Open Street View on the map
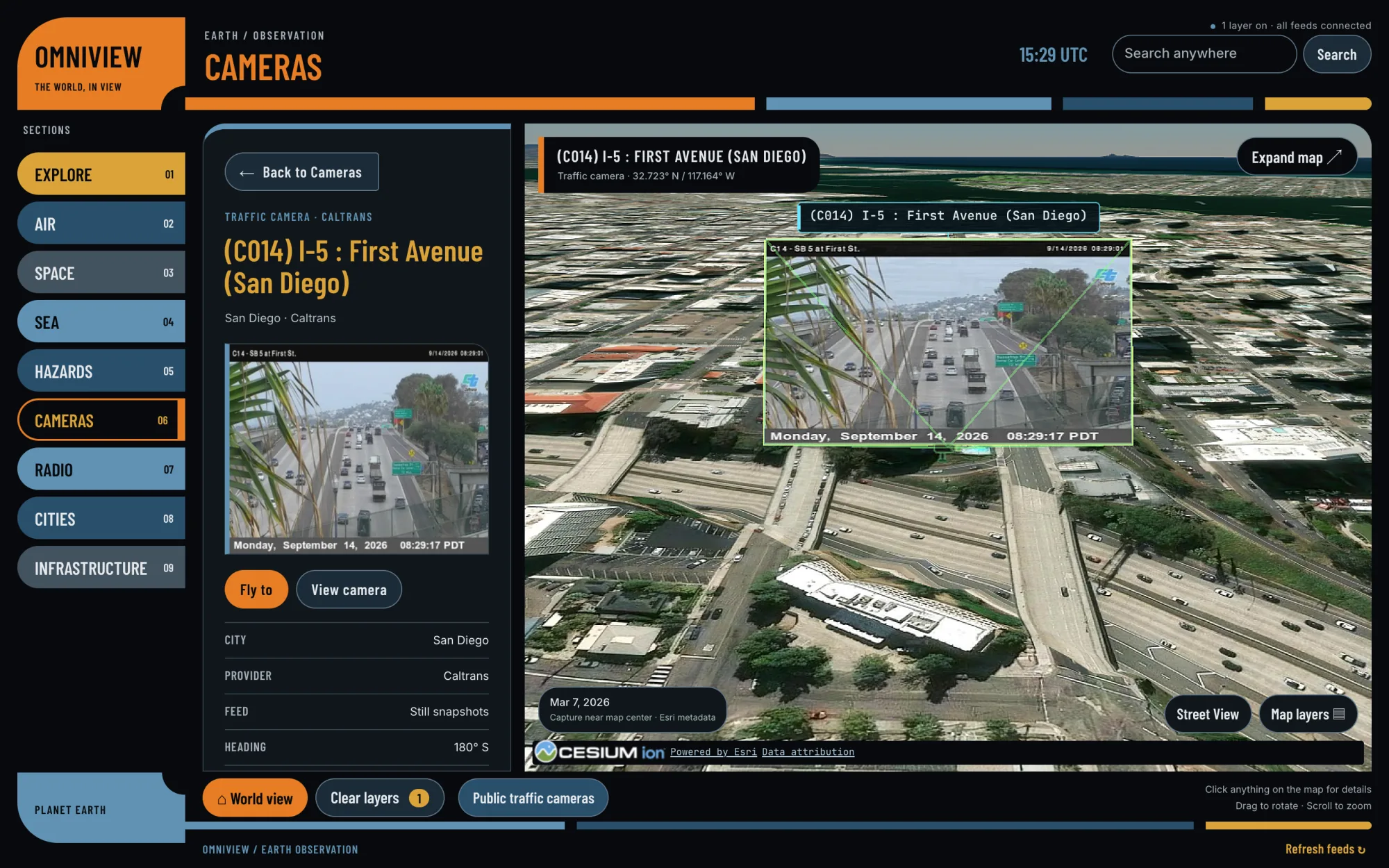Viewport: 1389px width, 868px height. (x=1207, y=714)
